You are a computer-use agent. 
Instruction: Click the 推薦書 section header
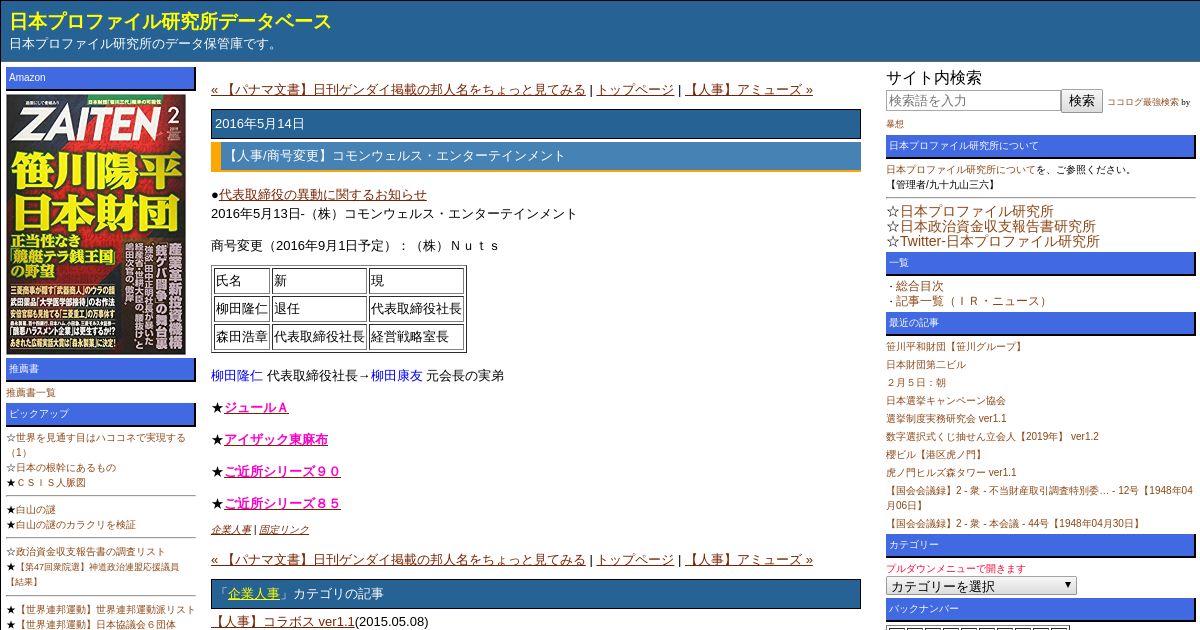coord(101,370)
